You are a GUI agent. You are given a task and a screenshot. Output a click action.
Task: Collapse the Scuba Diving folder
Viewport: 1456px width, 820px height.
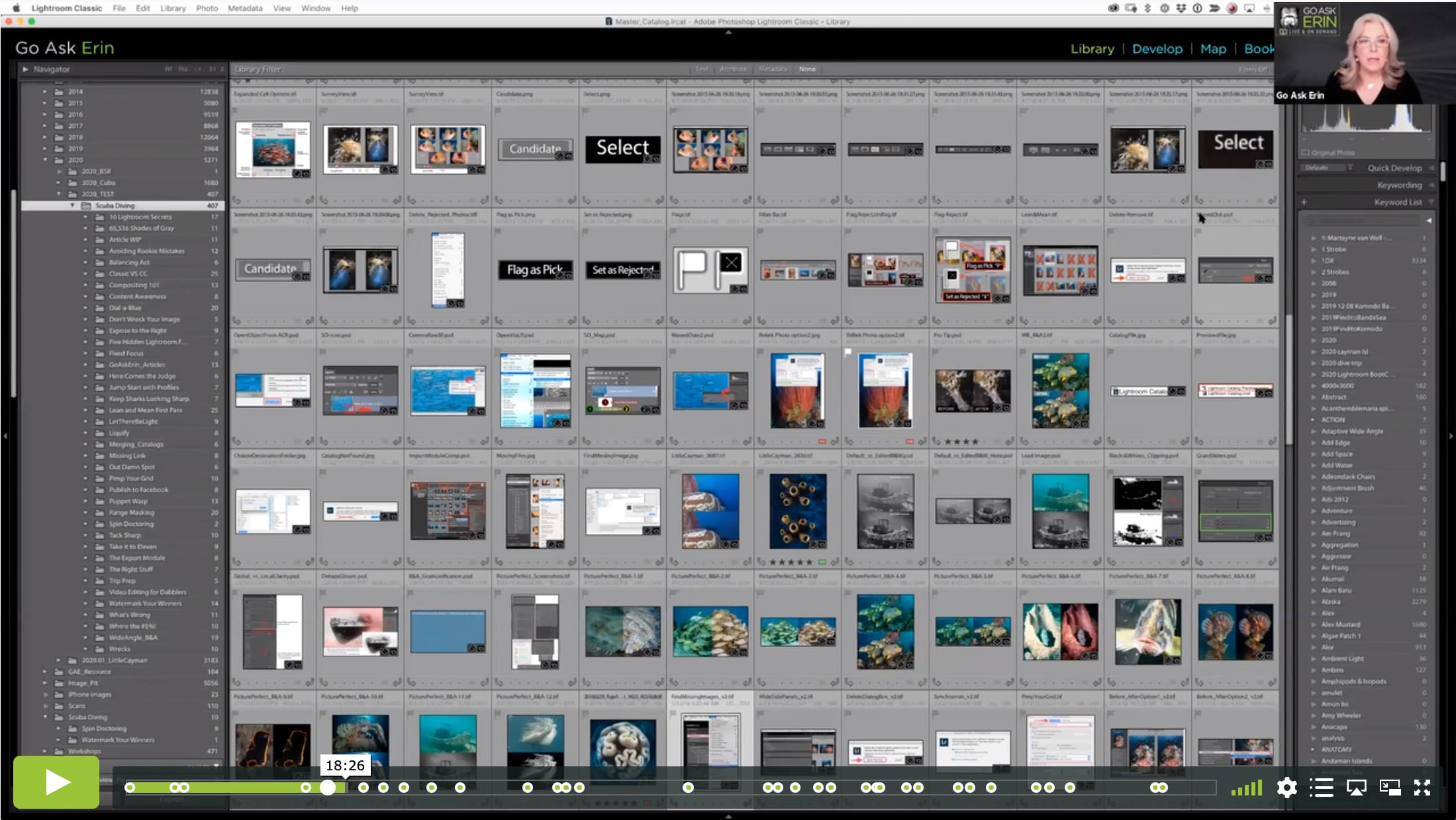[72, 205]
